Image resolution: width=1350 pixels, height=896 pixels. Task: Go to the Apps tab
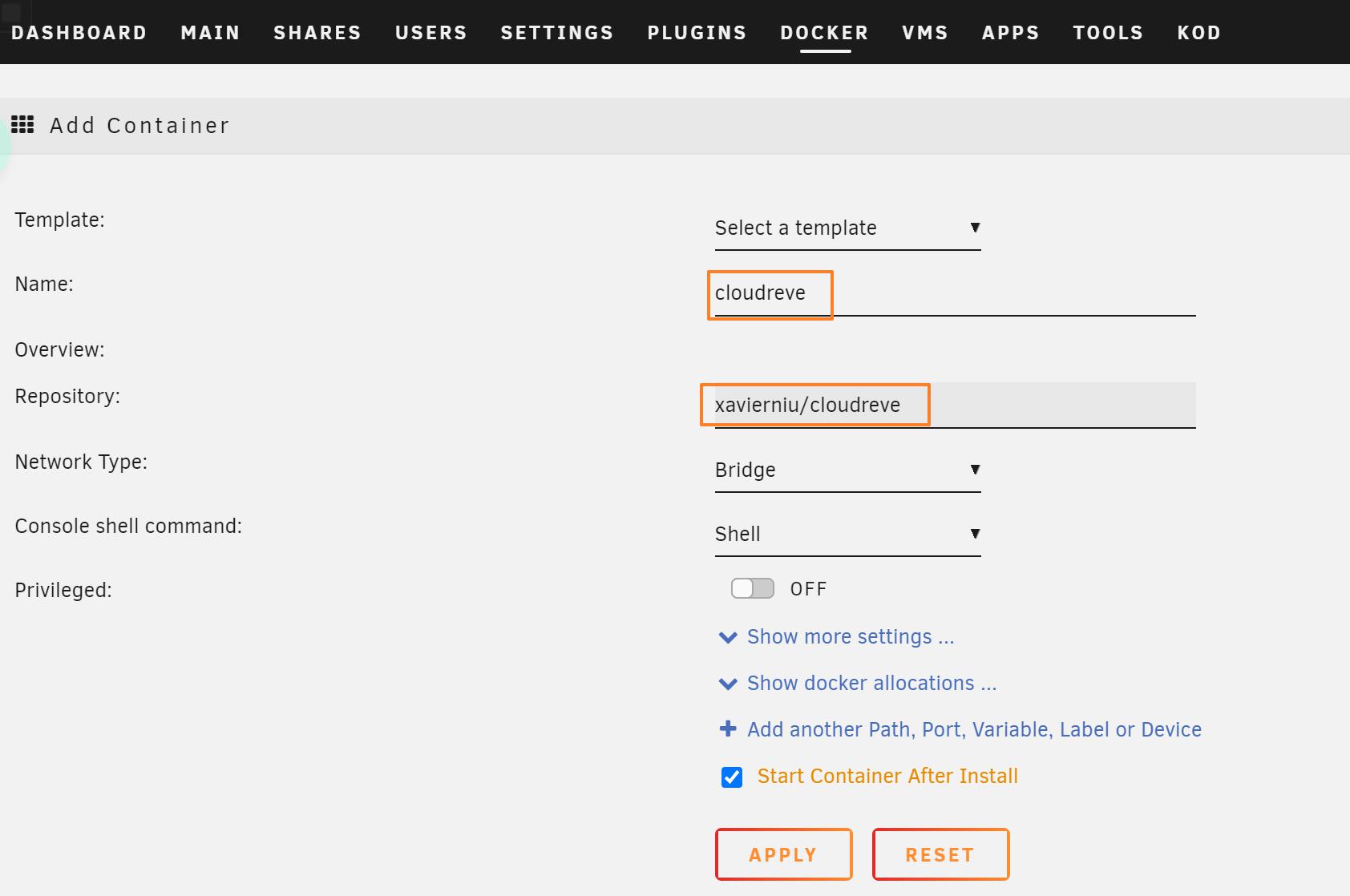(1011, 33)
